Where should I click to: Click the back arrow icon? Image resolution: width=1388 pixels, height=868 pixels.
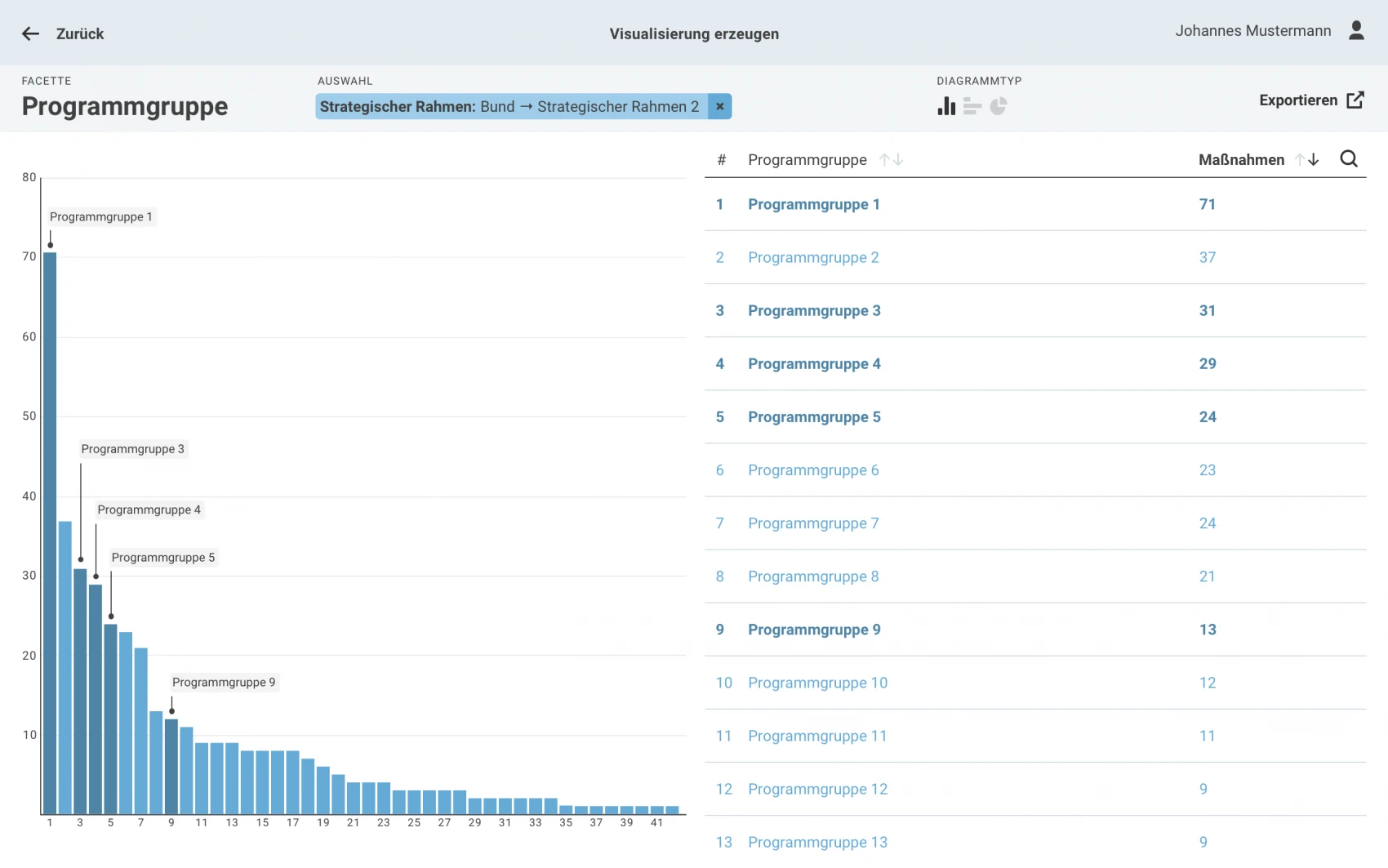click(31, 33)
